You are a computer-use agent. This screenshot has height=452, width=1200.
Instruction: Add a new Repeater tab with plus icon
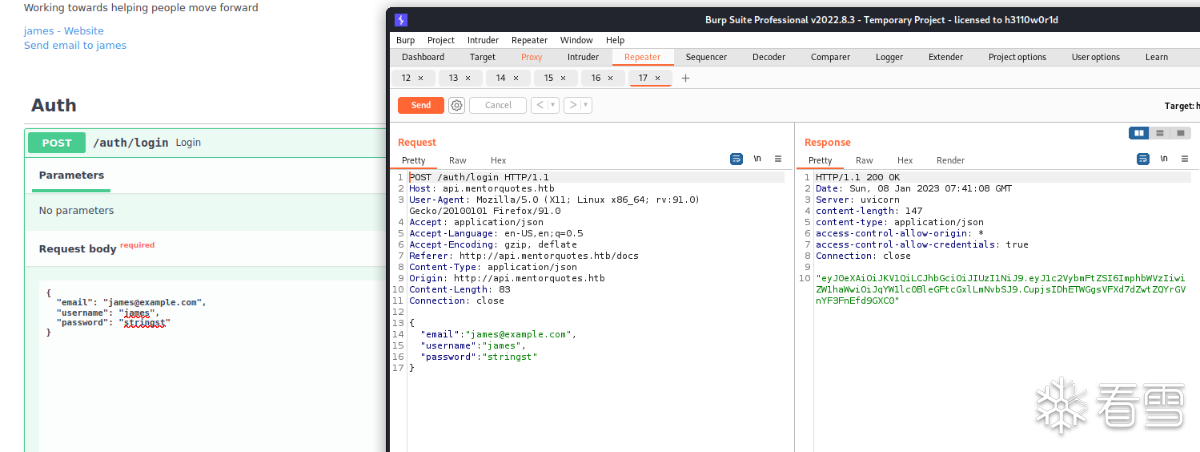(x=685, y=78)
